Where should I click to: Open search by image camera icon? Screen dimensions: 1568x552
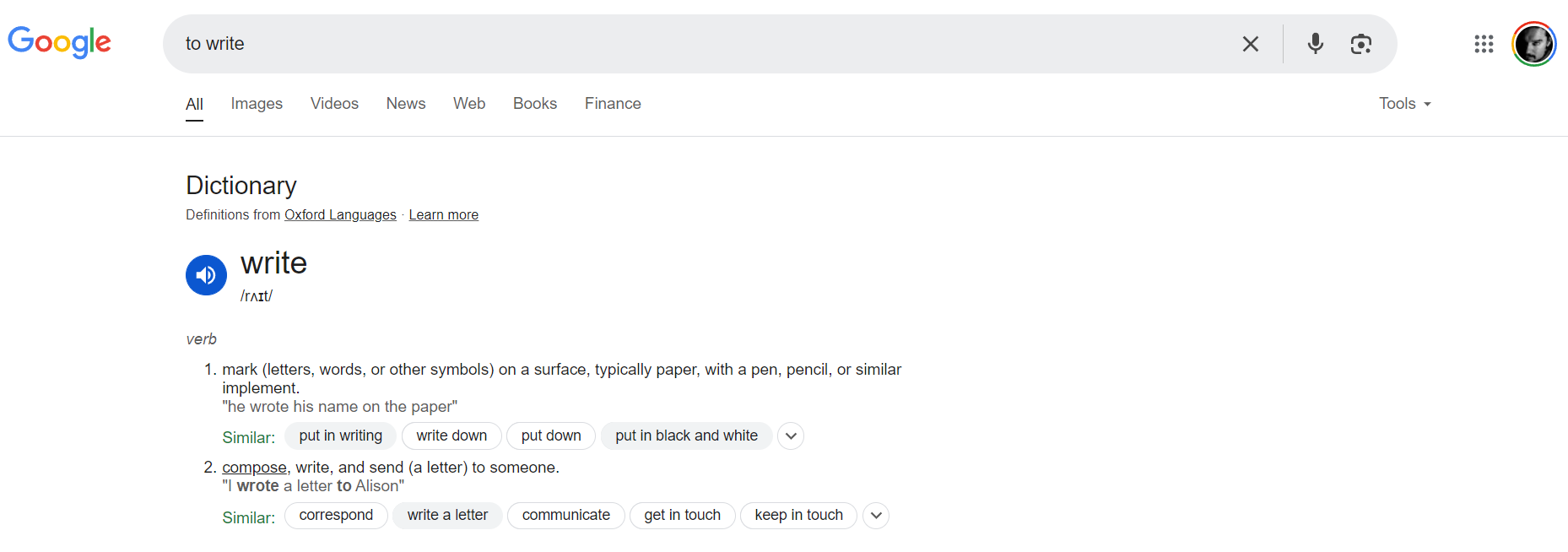click(1360, 44)
